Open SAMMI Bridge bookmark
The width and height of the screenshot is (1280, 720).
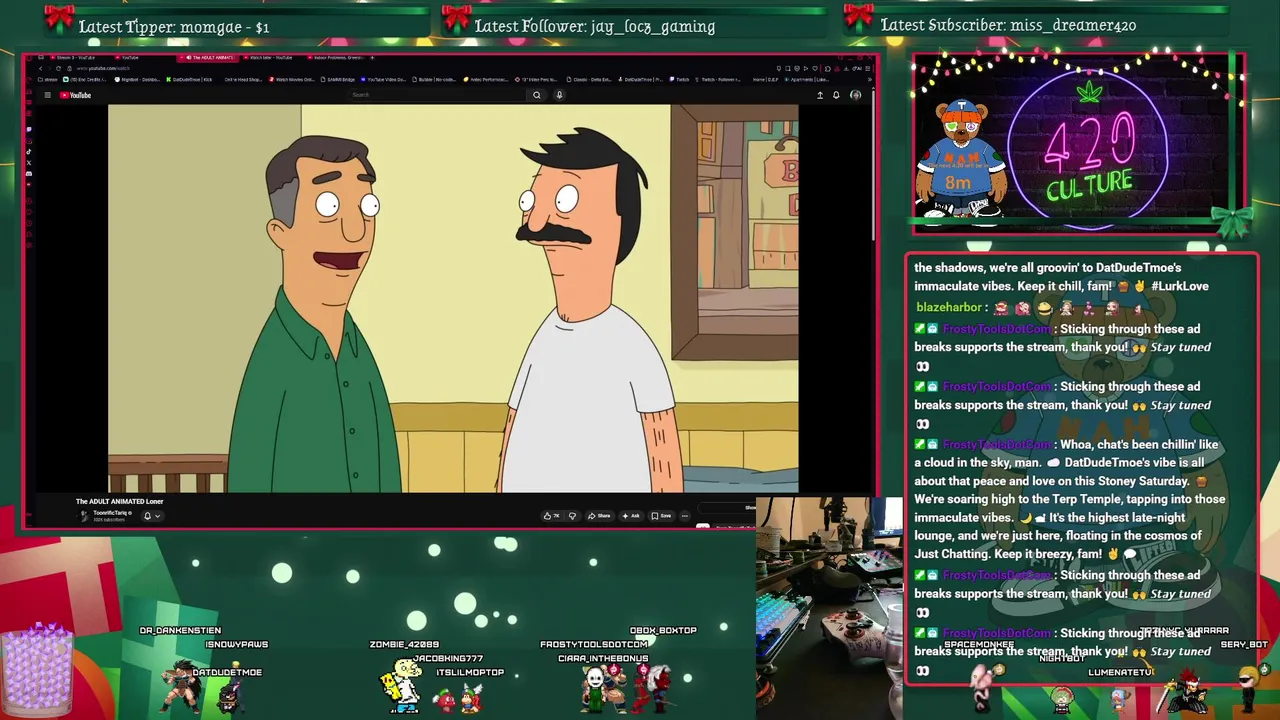click(x=339, y=79)
